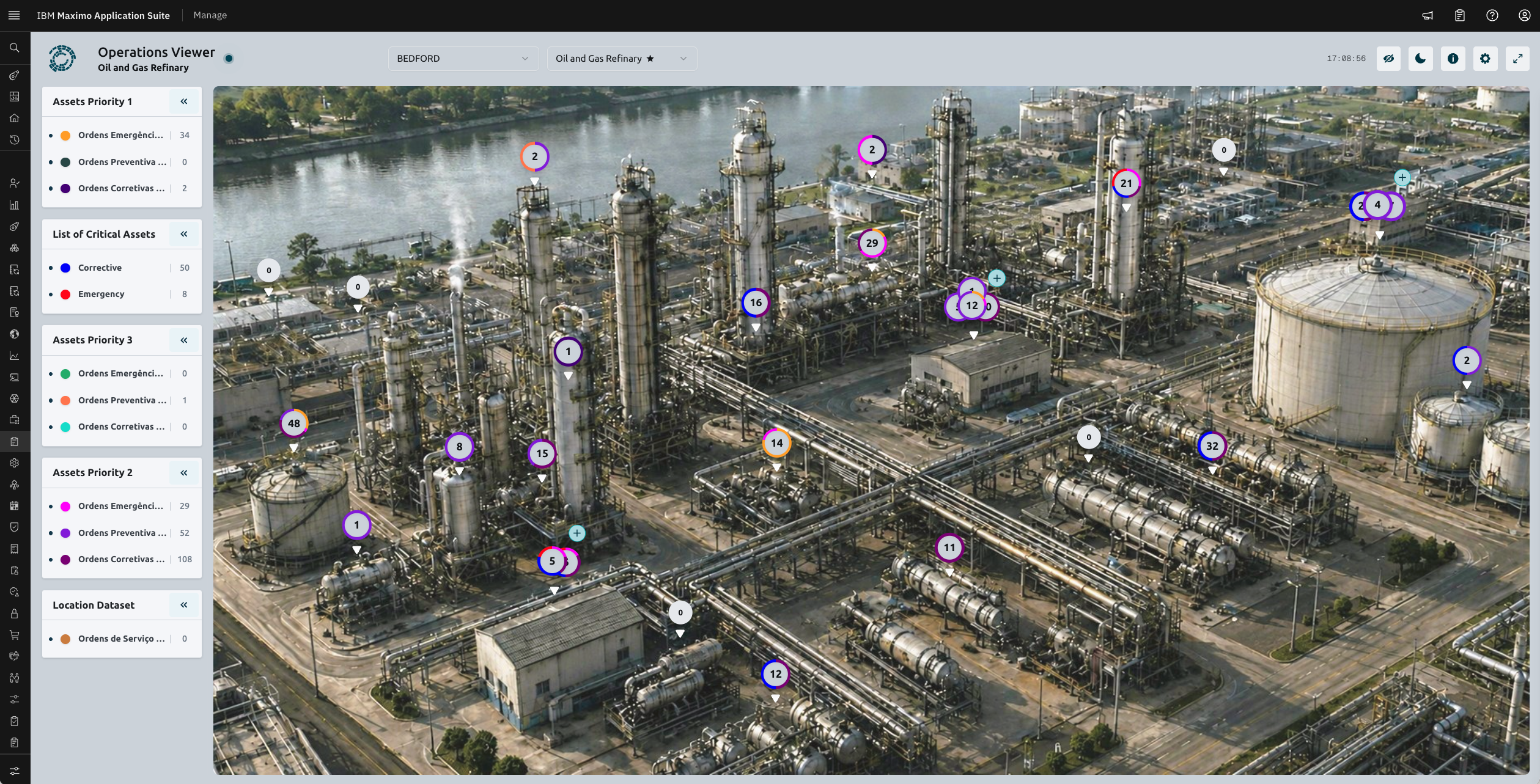Expand the viewer to full screen
Screen dimensions: 1540x784
[1517, 59]
